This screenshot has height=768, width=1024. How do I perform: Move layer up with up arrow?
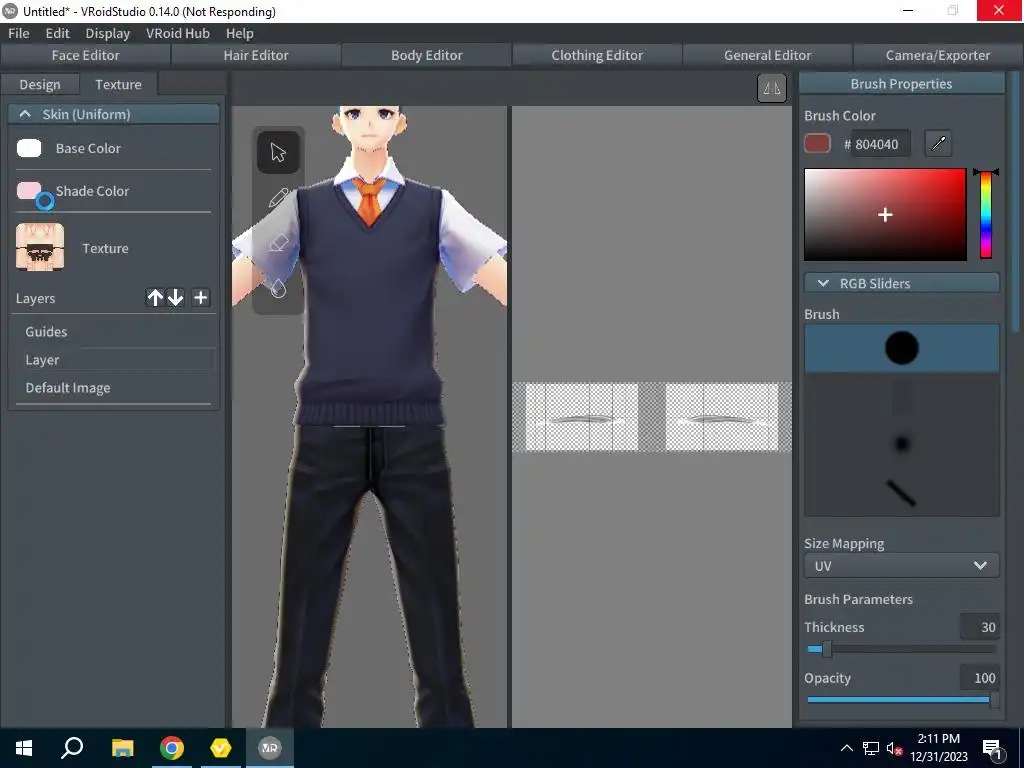[x=155, y=298]
